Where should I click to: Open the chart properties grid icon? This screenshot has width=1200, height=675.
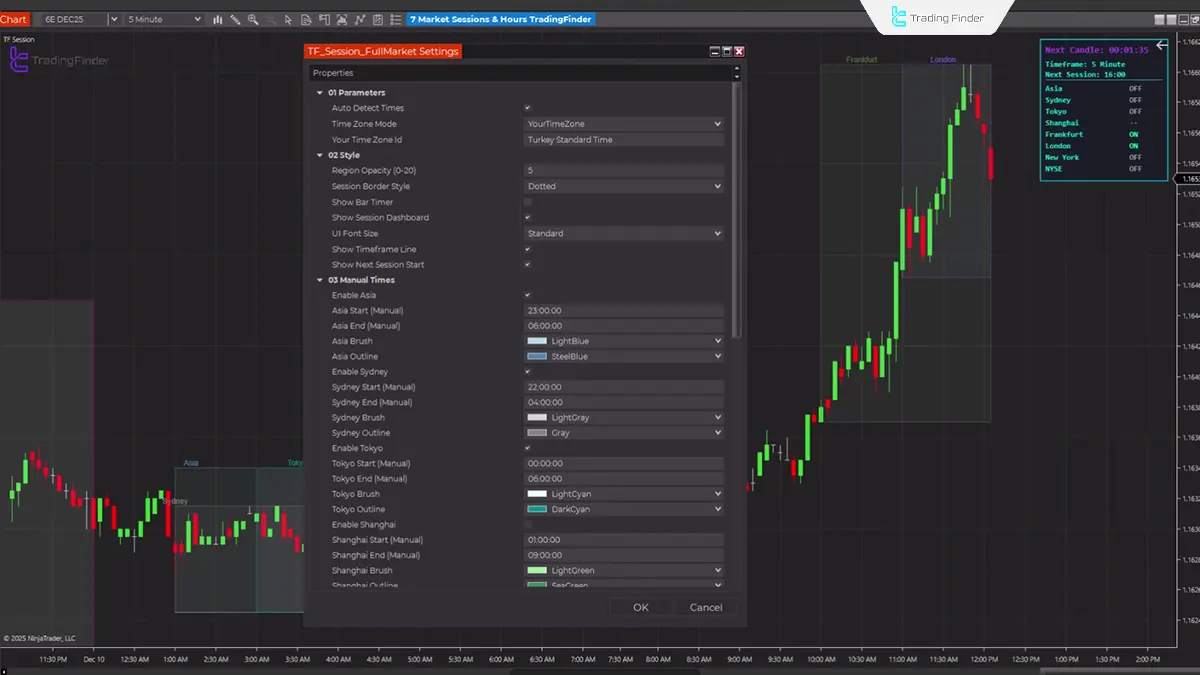[x=377, y=19]
